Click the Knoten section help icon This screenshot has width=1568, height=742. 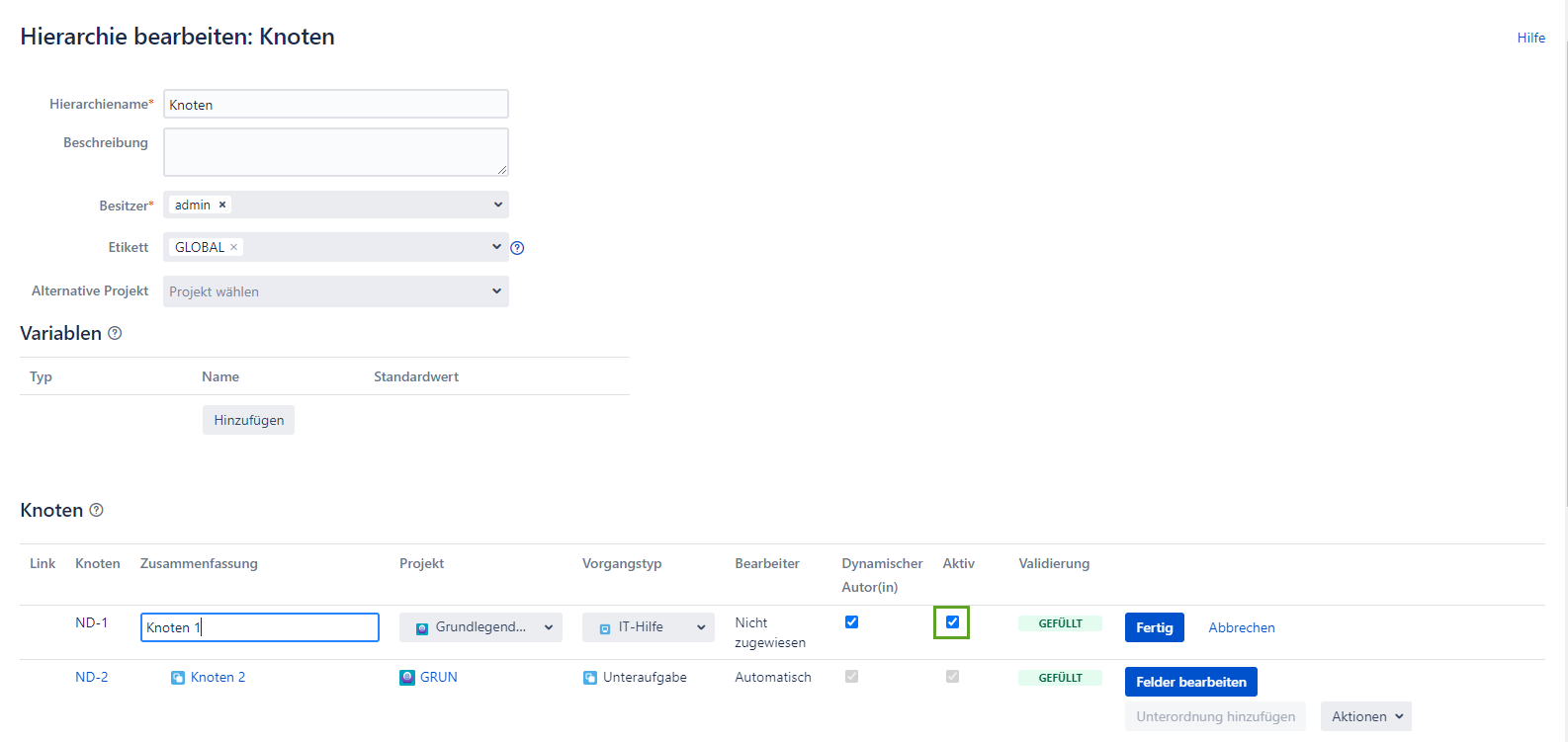click(x=96, y=510)
